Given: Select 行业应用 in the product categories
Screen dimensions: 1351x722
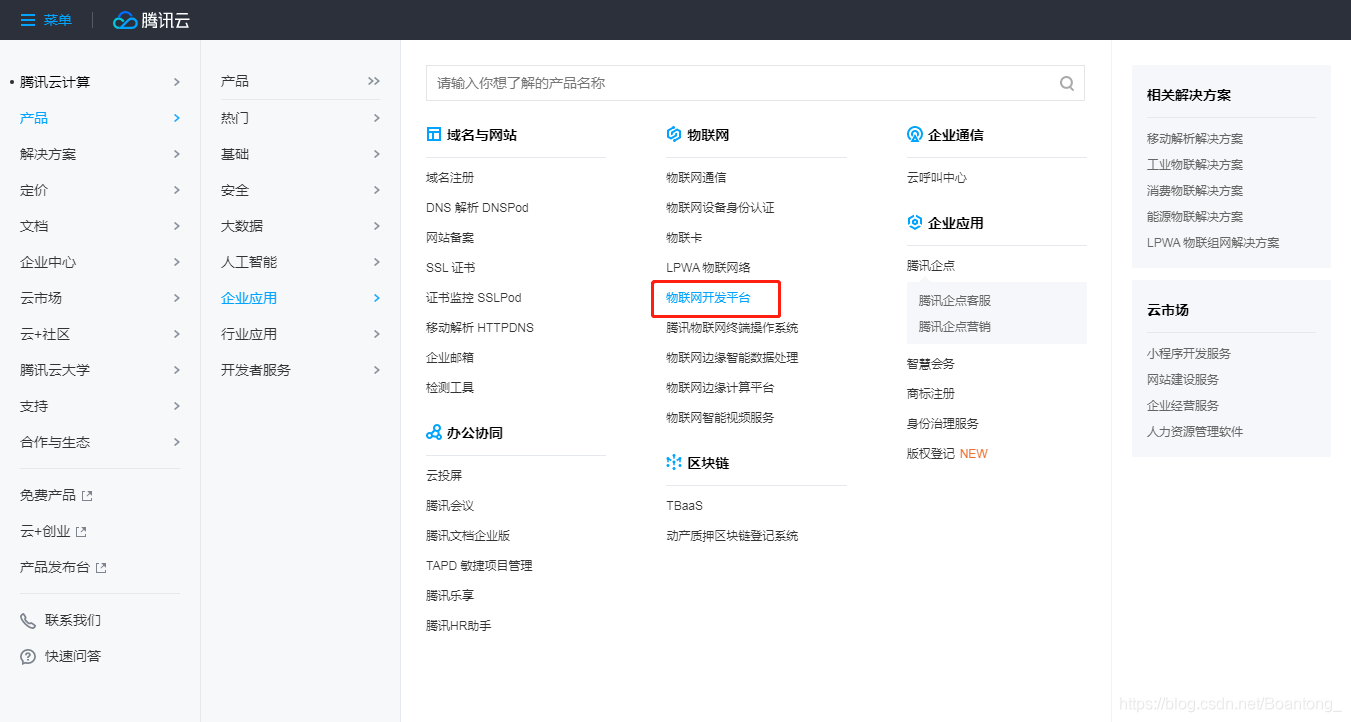Looking at the screenshot, I should (x=249, y=334).
